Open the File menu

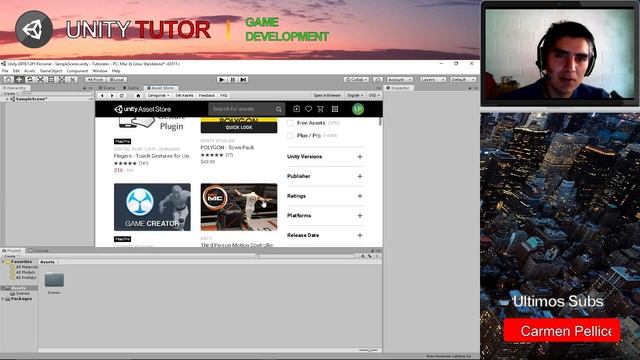(5, 71)
